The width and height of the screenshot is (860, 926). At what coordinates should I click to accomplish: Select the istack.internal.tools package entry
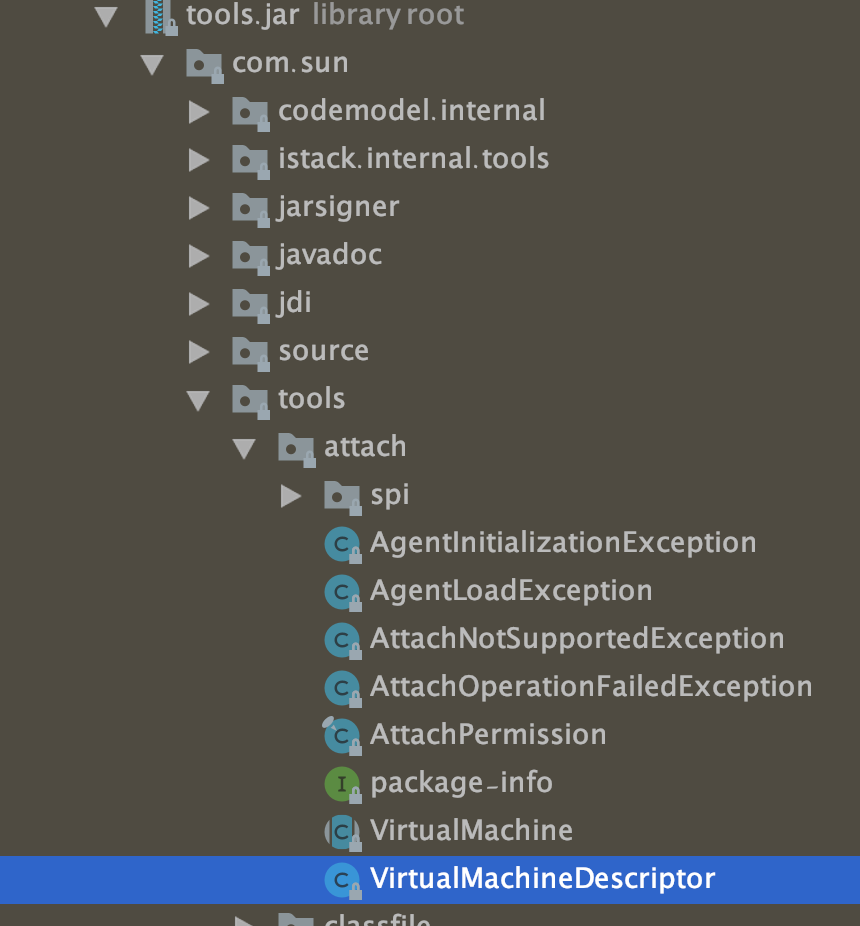(413, 159)
